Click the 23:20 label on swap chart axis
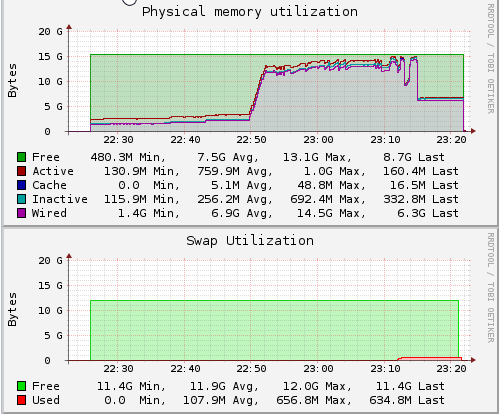This screenshot has height=414, width=500. (451, 369)
